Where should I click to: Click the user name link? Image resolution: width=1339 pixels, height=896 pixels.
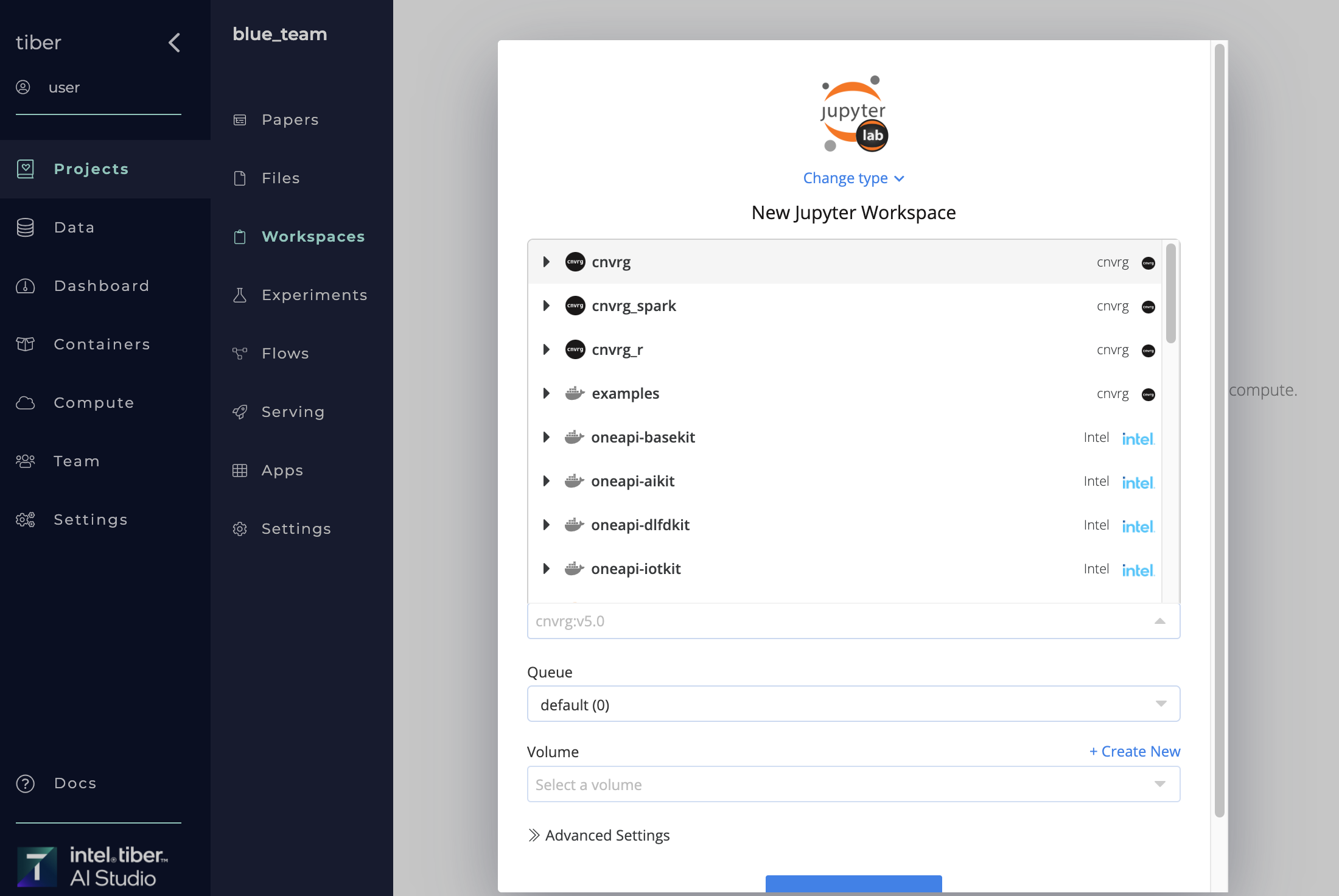click(64, 88)
